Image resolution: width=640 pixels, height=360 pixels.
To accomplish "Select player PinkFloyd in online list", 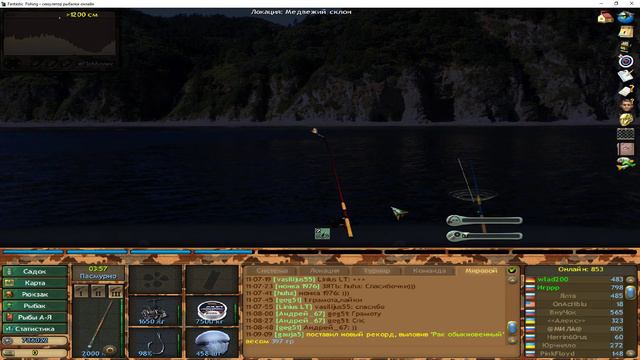I will coord(557,353).
